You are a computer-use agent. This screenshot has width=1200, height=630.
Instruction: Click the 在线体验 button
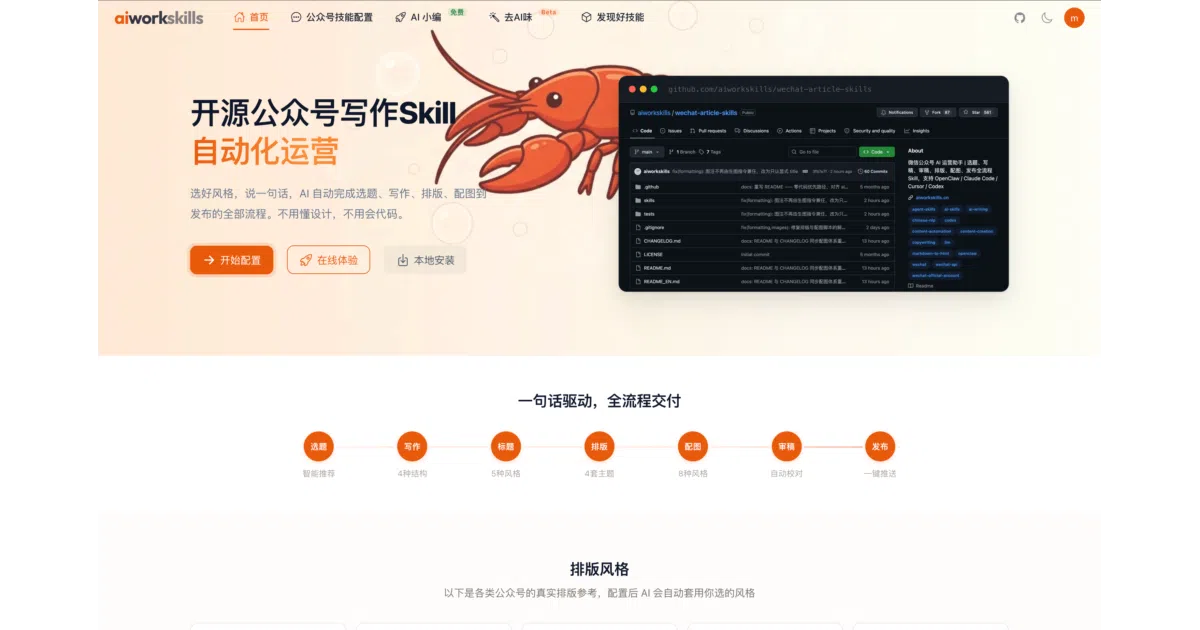pos(328,260)
